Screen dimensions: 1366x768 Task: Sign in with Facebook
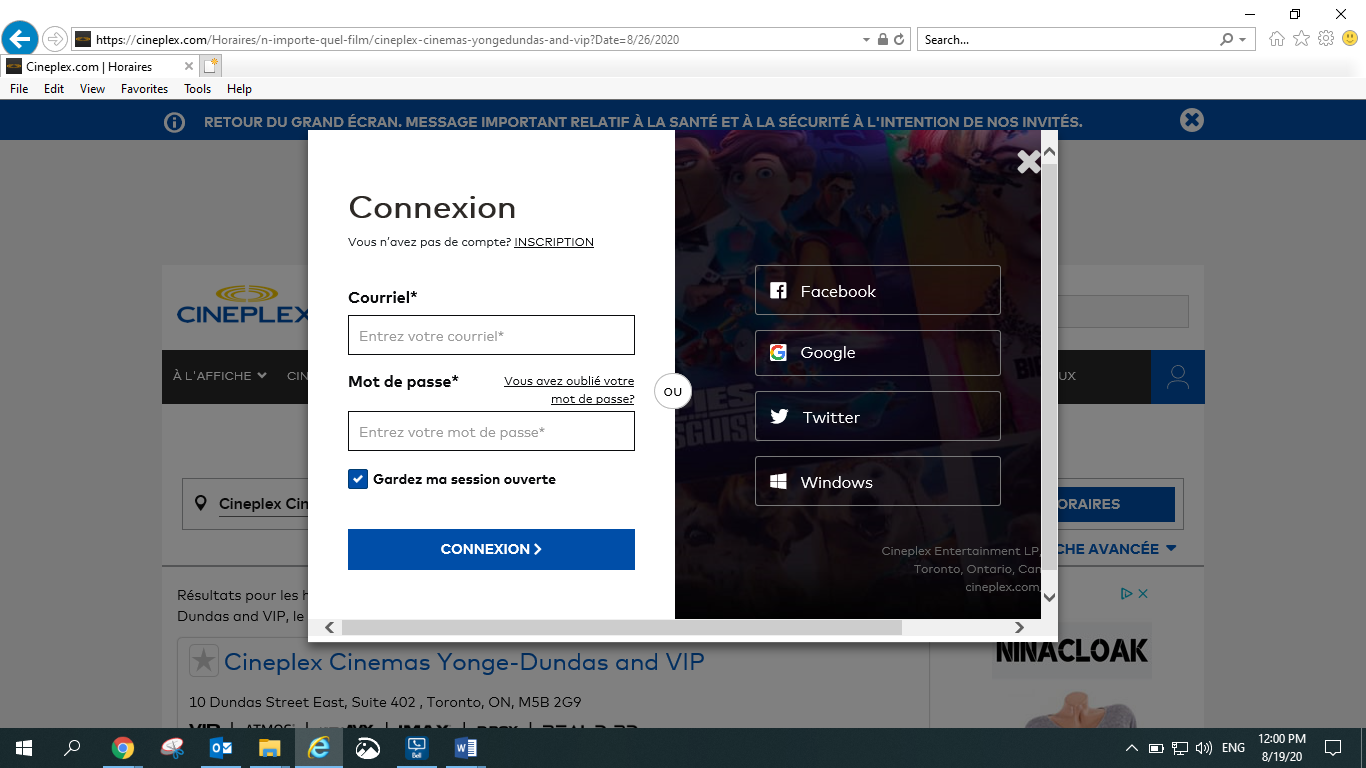coord(877,291)
